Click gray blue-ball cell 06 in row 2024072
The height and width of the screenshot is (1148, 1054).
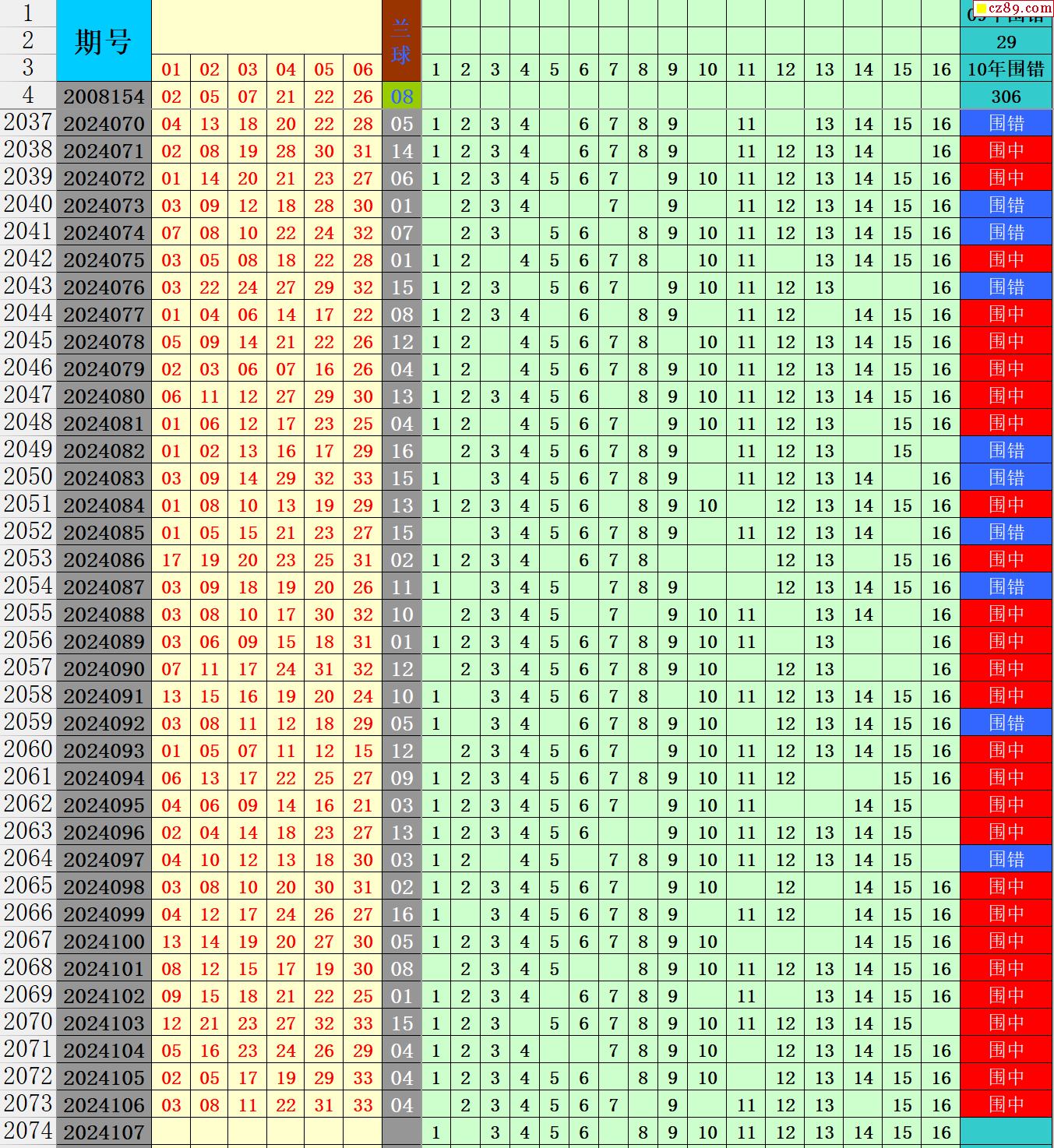401,178
